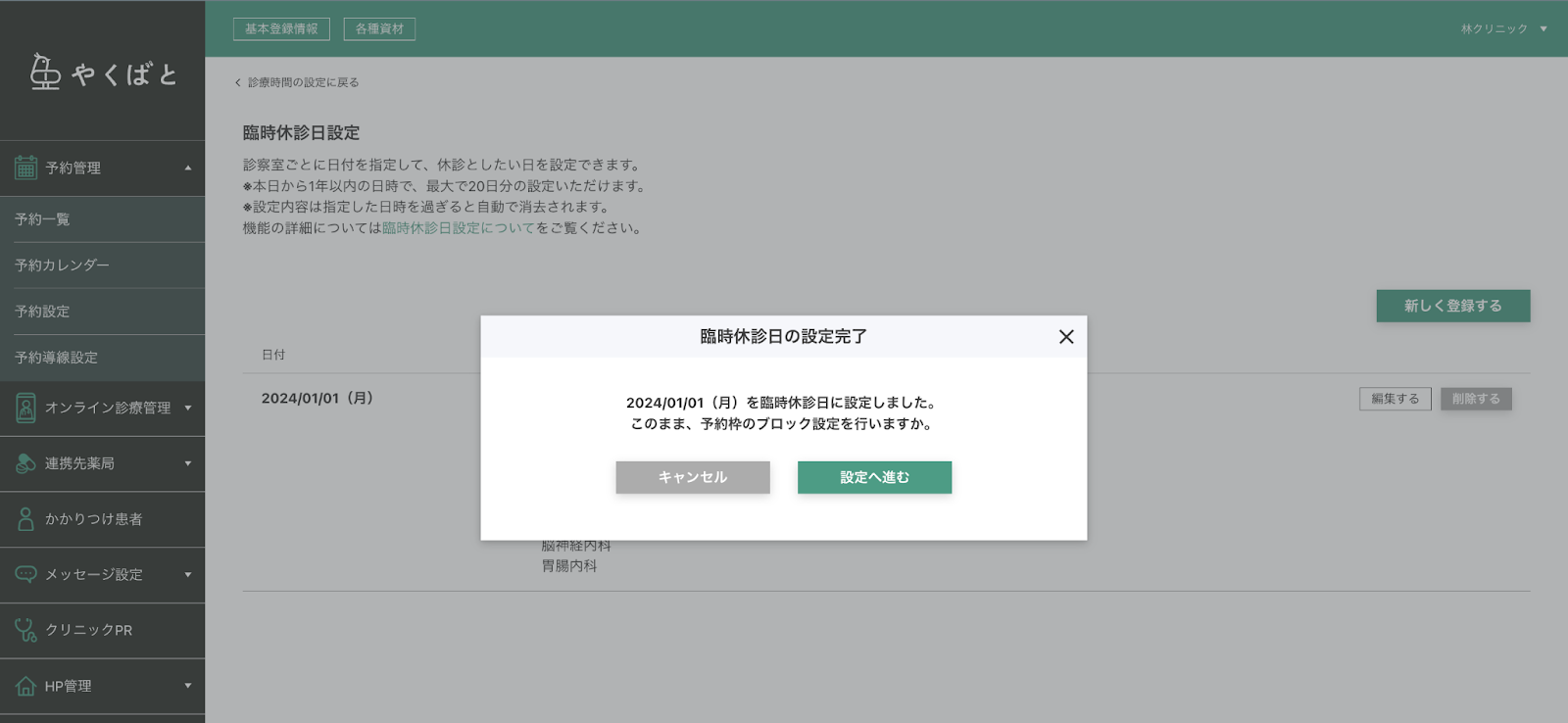Click the message 2024/01/01（月）を臨時休診日に設定しました。
Viewport: 1568px width, 723px height.
783,403
